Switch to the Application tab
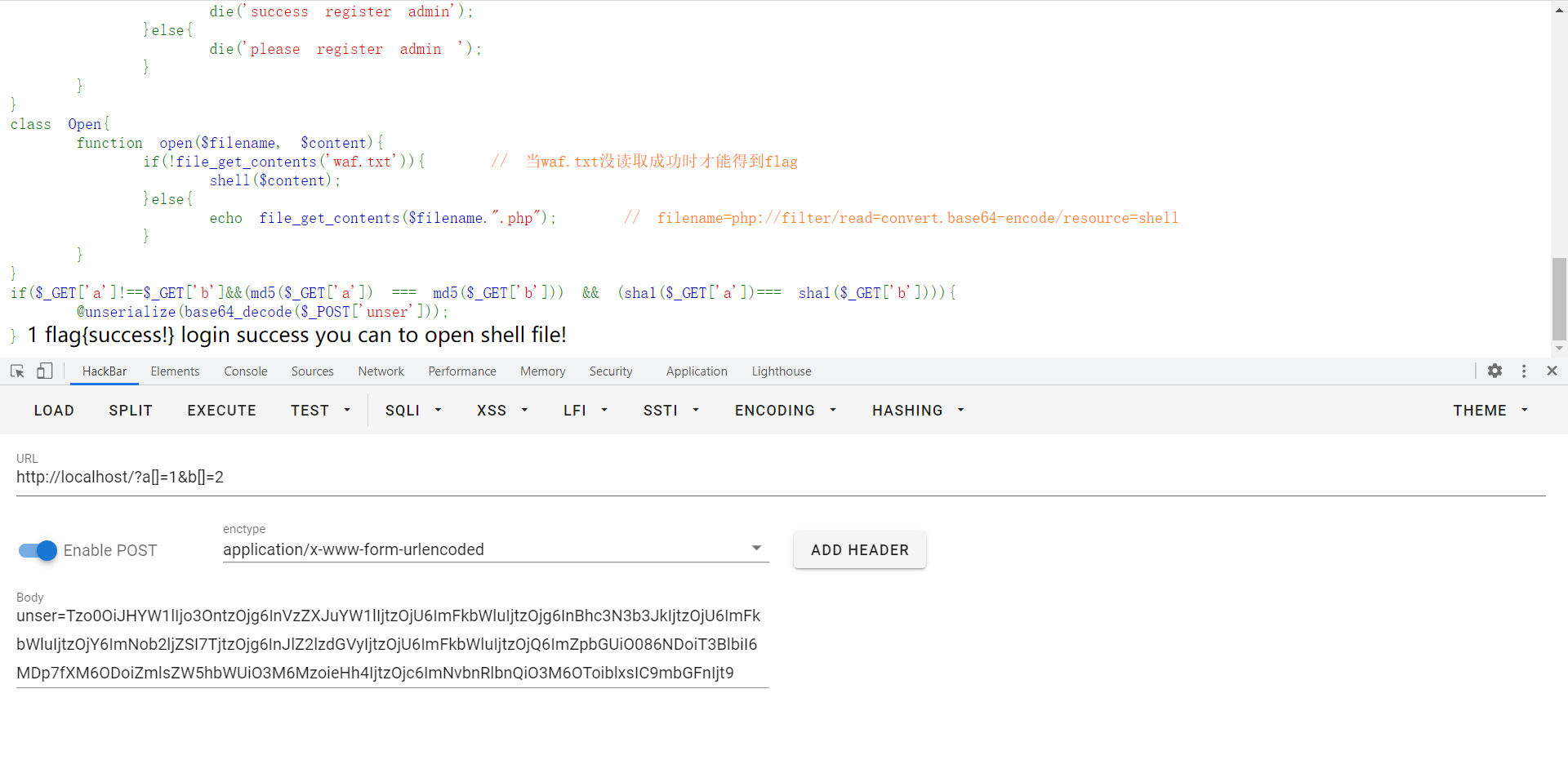 pyautogui.click(x=697, y=371)
